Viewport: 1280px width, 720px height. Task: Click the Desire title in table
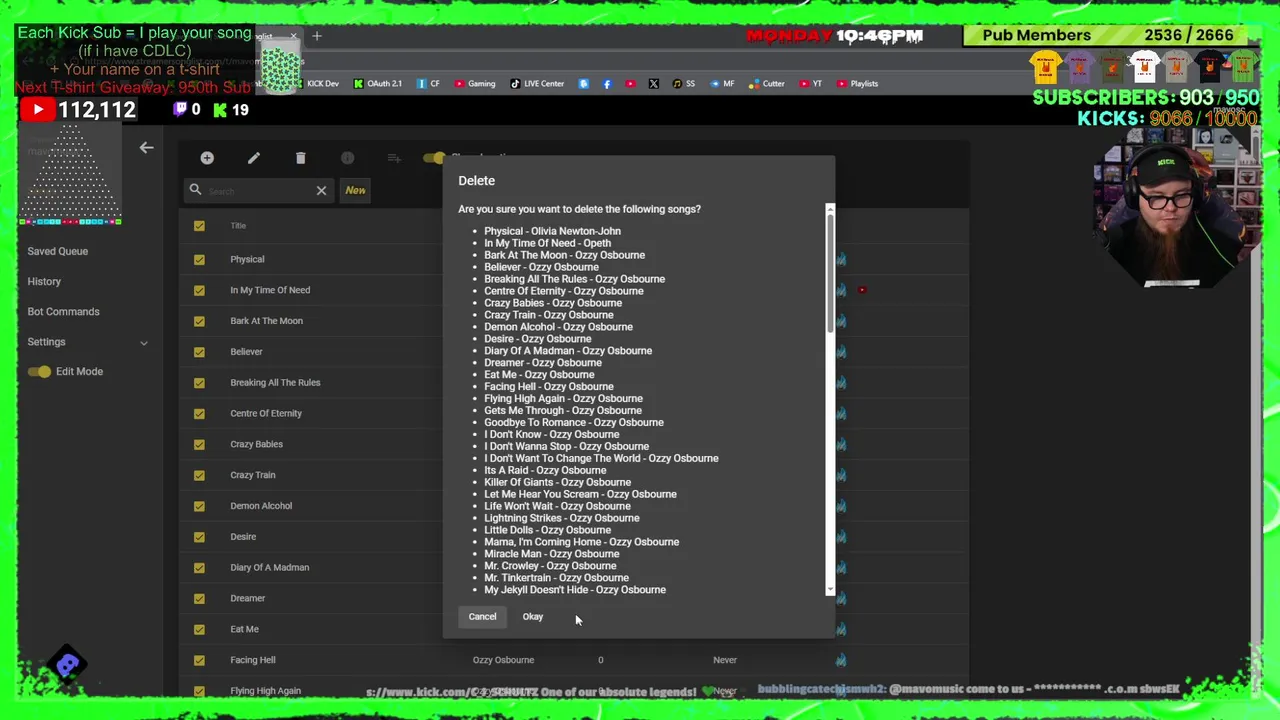(243, 537)
